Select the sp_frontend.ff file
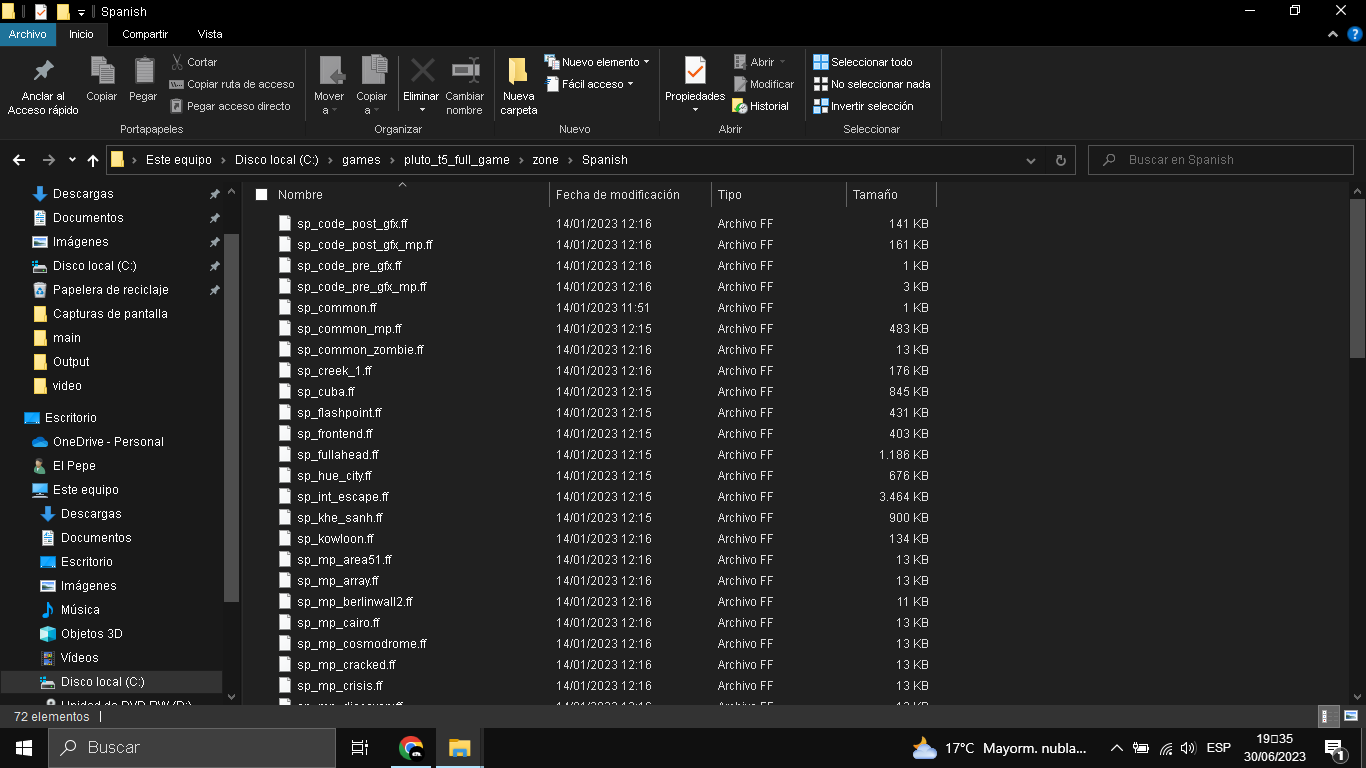Viewport: 1366px width, 768px height. pos(334,434)
